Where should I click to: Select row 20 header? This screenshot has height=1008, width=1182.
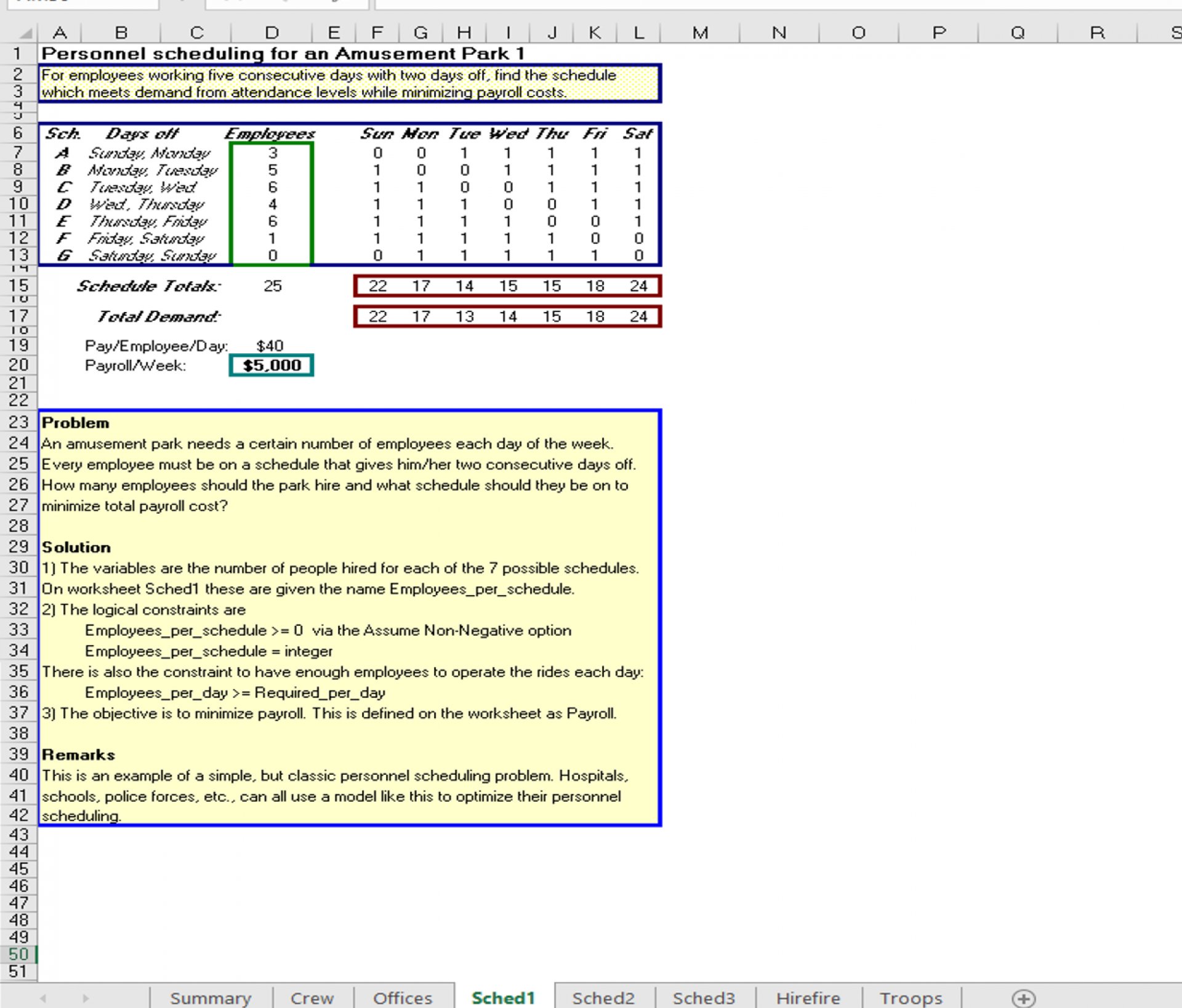pyautogui.click(x=18, y=365)
